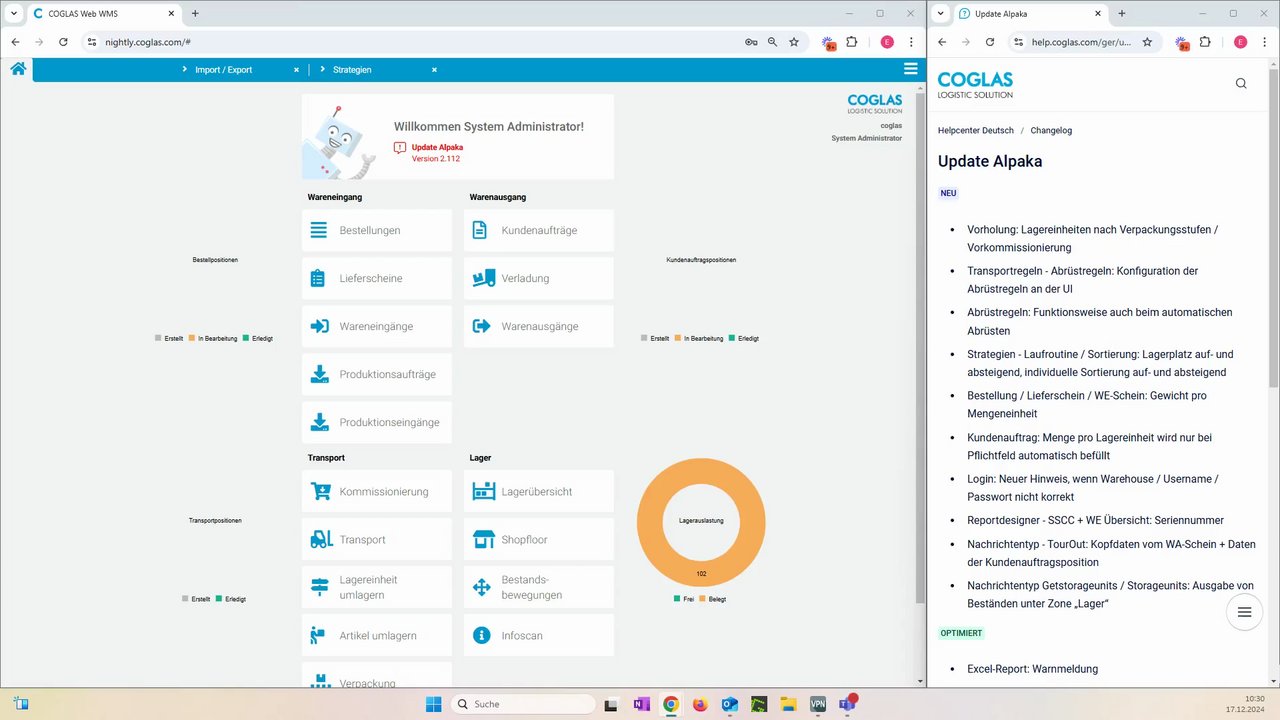Toggle the Frei legend swatch under Lagerauslastung
The width and height of the screenshot is (1280, 720).
(678, 598)
